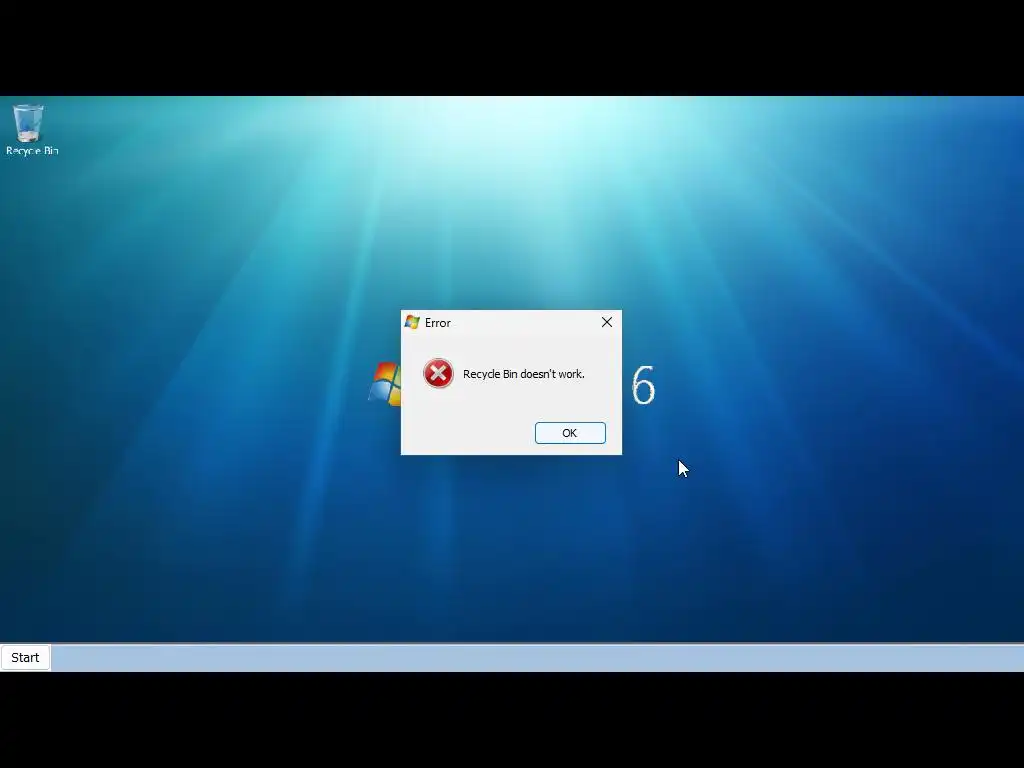Click the "Error" title bar text
This screenshot has height=768, width=1024.
pos(438,323)
